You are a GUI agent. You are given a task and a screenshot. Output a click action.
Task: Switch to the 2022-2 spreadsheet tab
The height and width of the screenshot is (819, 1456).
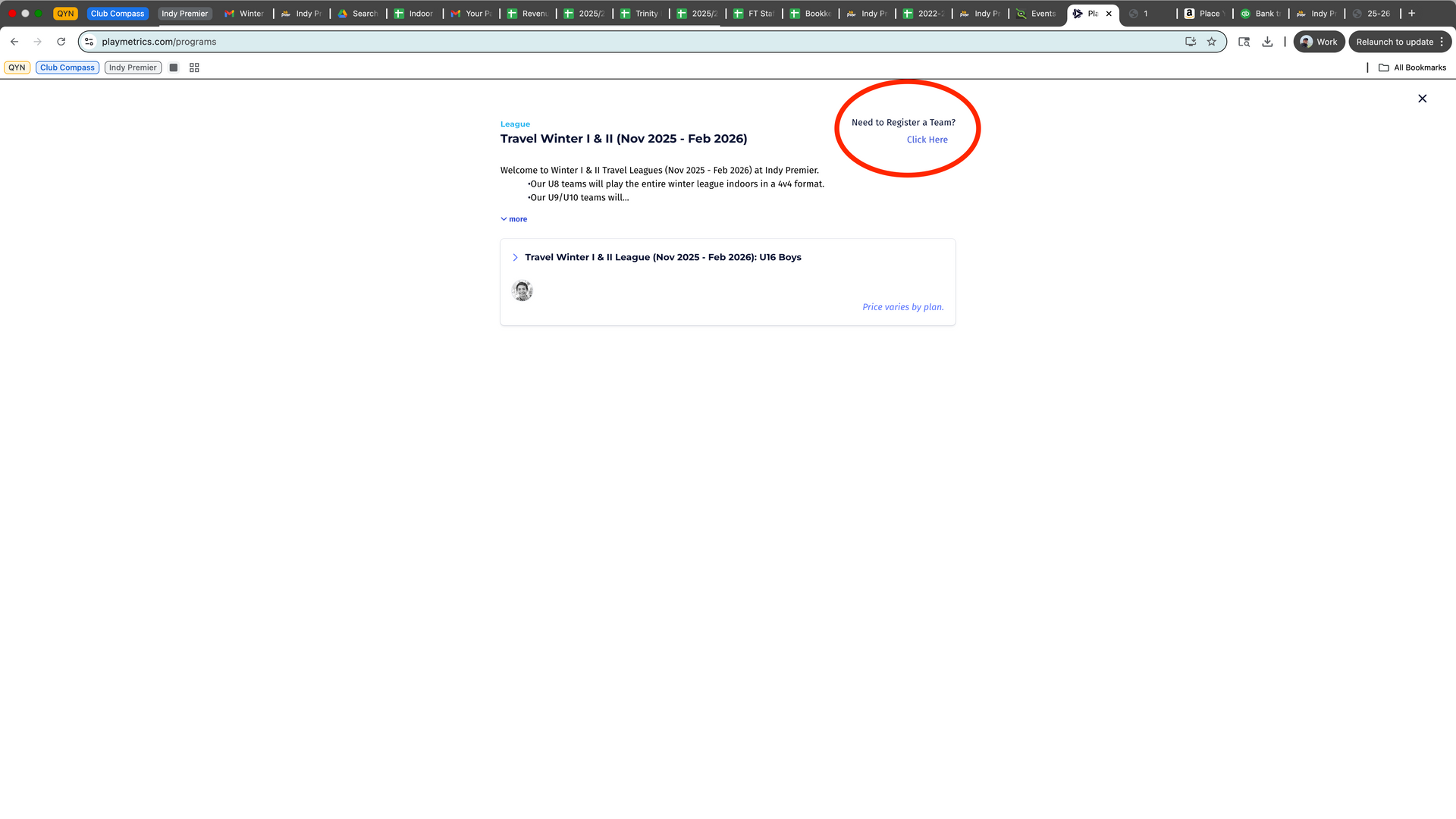(924, 14)
